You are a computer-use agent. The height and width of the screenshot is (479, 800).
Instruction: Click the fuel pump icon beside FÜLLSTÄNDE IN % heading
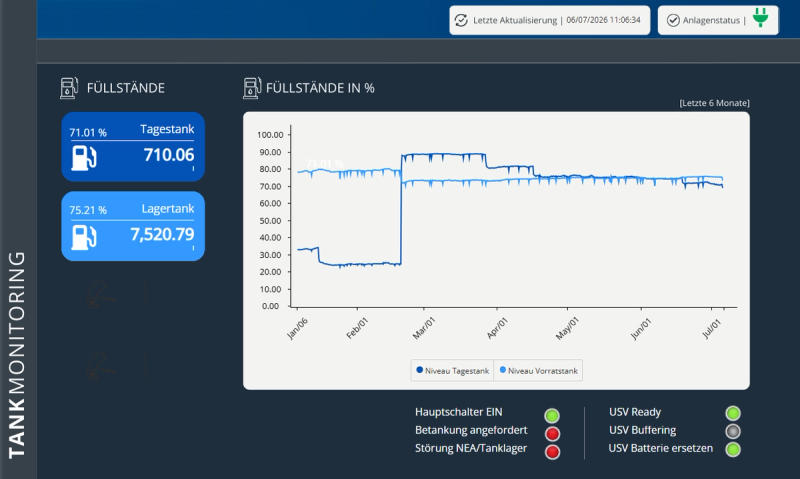(x=252, y=88)
